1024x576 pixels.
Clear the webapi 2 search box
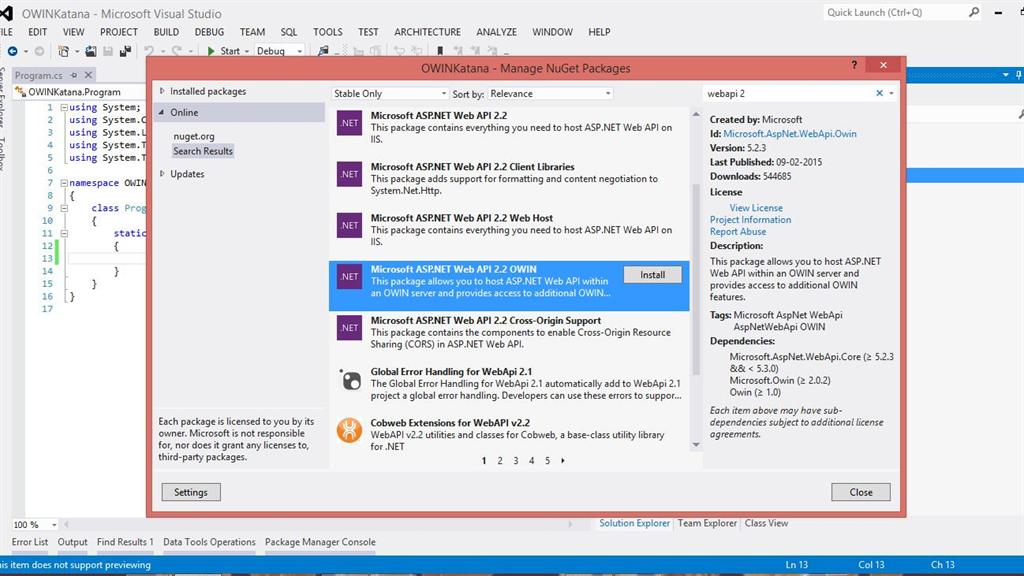click(879, 93)
